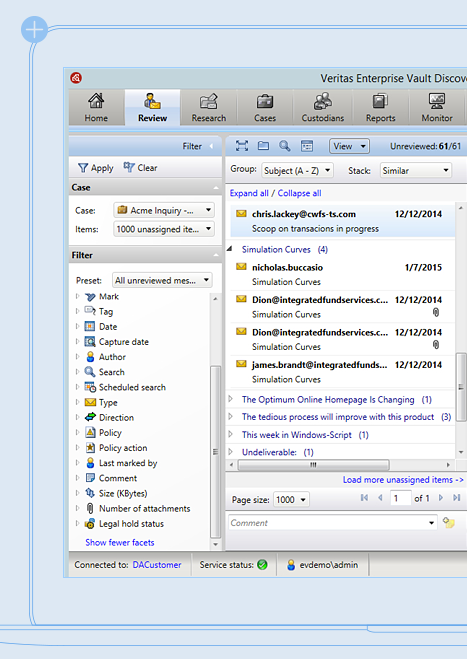Image resolution: width=467 pixels, height=659 pixels.
Task: Collapse the Simulation Curves group
Action: (230, 249)
